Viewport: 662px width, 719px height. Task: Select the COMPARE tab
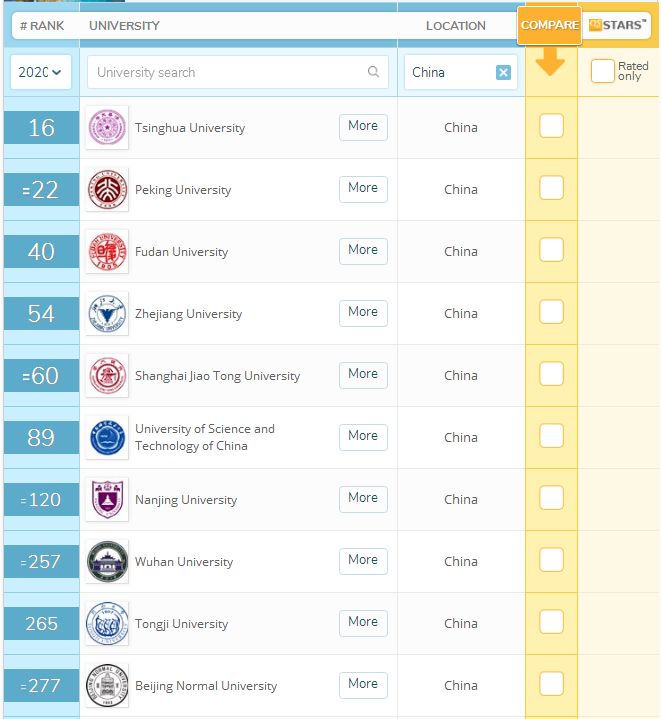coord(549,25)
